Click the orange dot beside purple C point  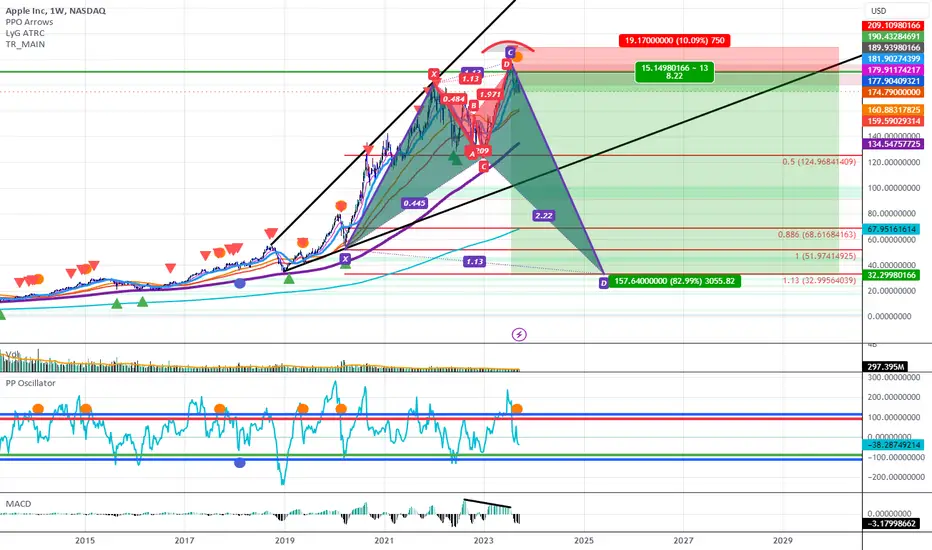(518, 57)
